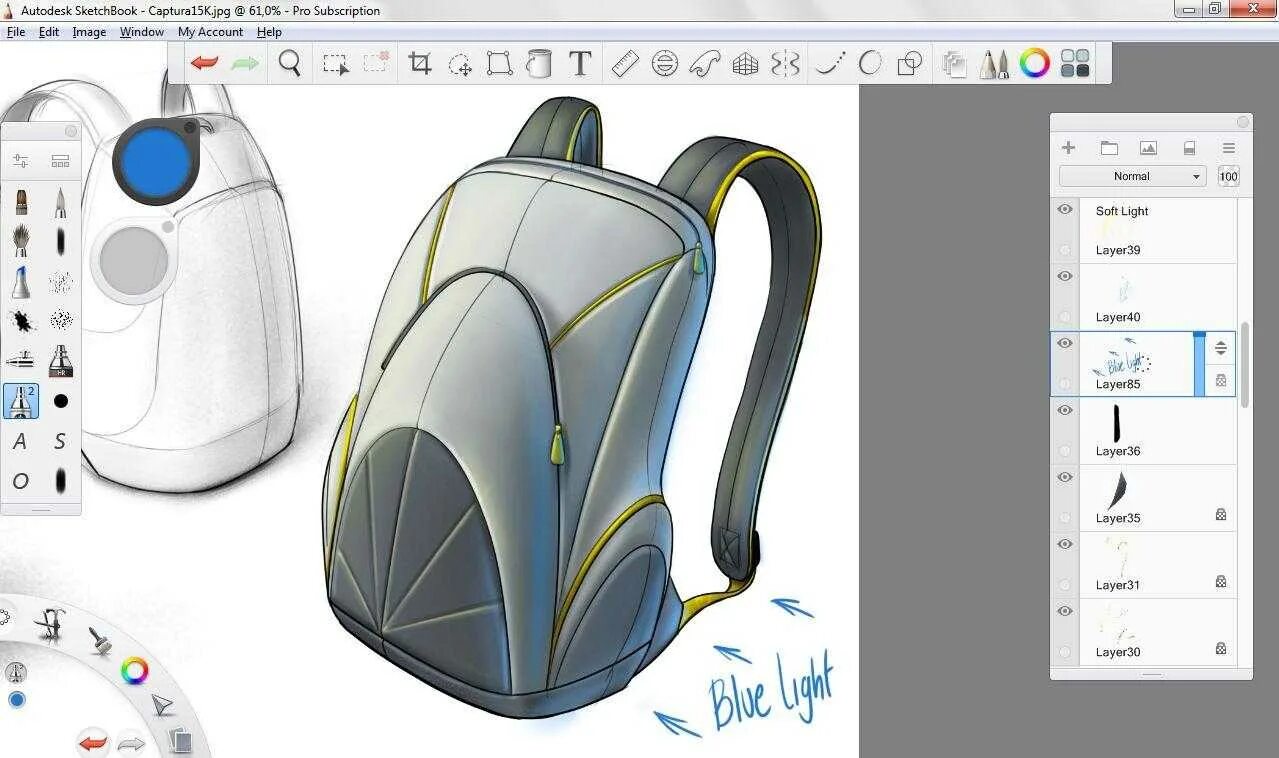Select the Distort transform tool

pyautogui.click(x=499, y=64)
